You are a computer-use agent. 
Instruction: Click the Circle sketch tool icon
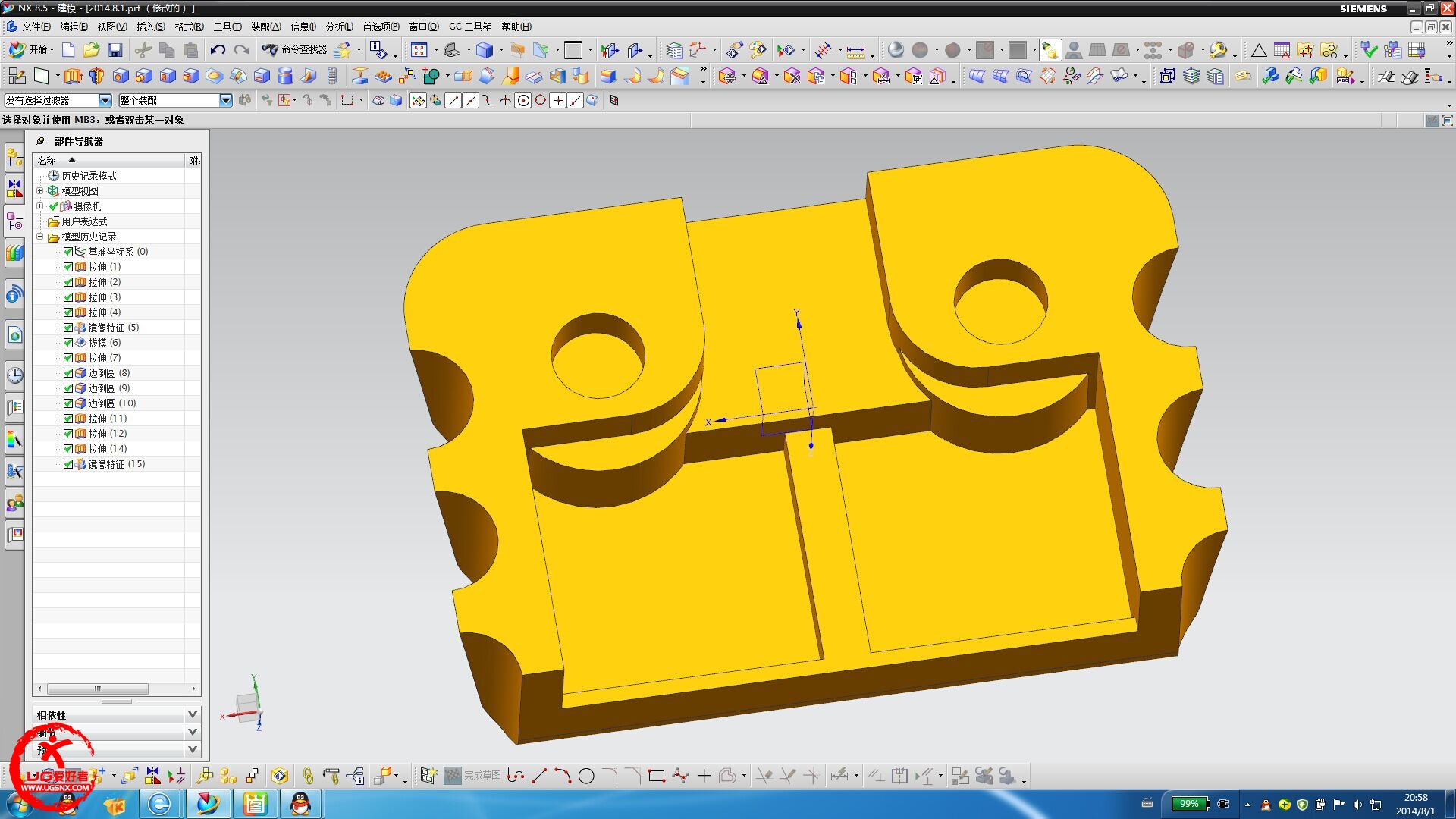(x=586, y=776)
